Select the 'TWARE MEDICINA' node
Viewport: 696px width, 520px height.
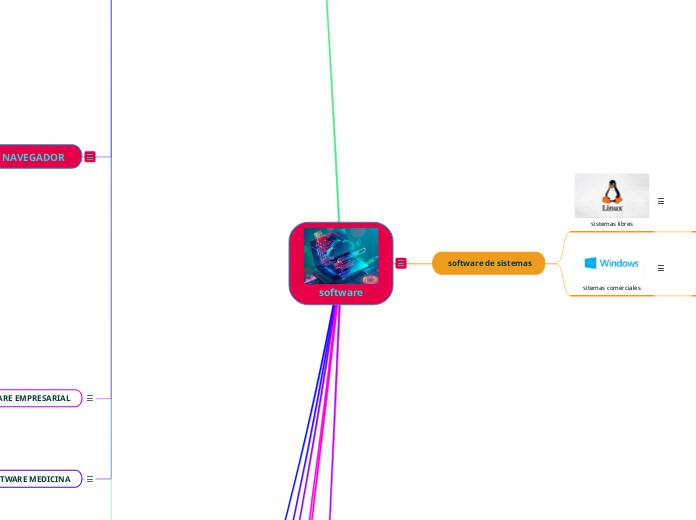click(38, 479)
